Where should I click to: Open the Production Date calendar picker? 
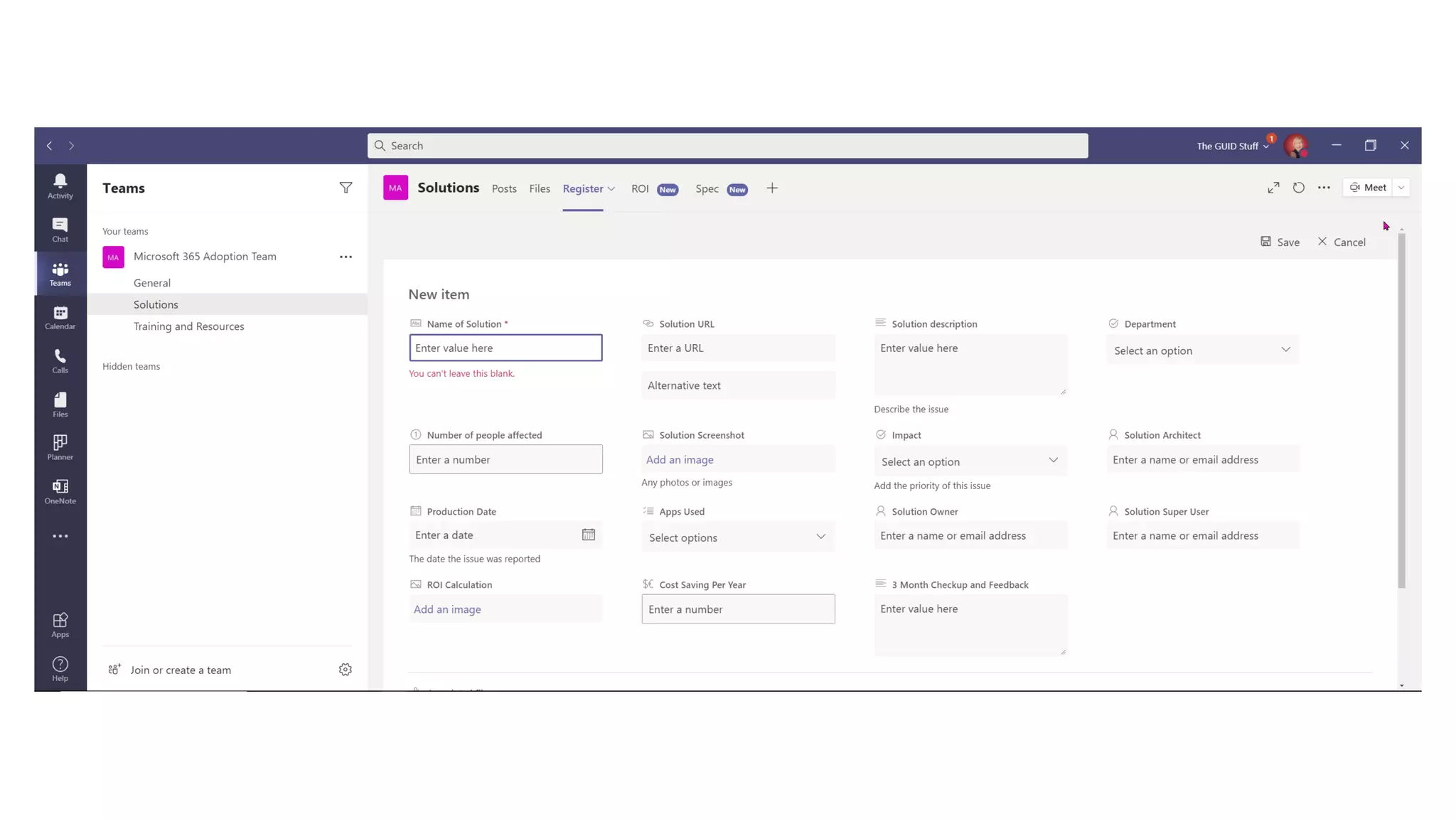(x=588, y=535)
